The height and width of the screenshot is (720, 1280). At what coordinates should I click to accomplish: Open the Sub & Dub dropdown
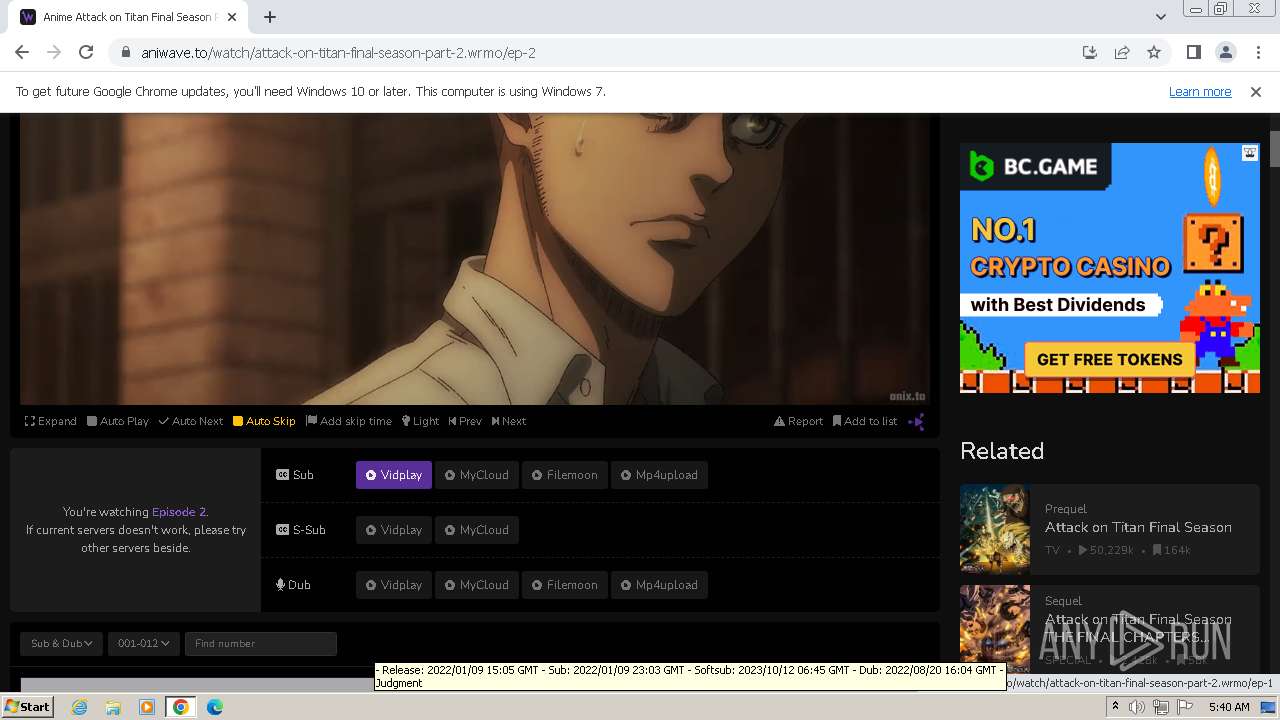pyautogui.click(x=62, y=643)
